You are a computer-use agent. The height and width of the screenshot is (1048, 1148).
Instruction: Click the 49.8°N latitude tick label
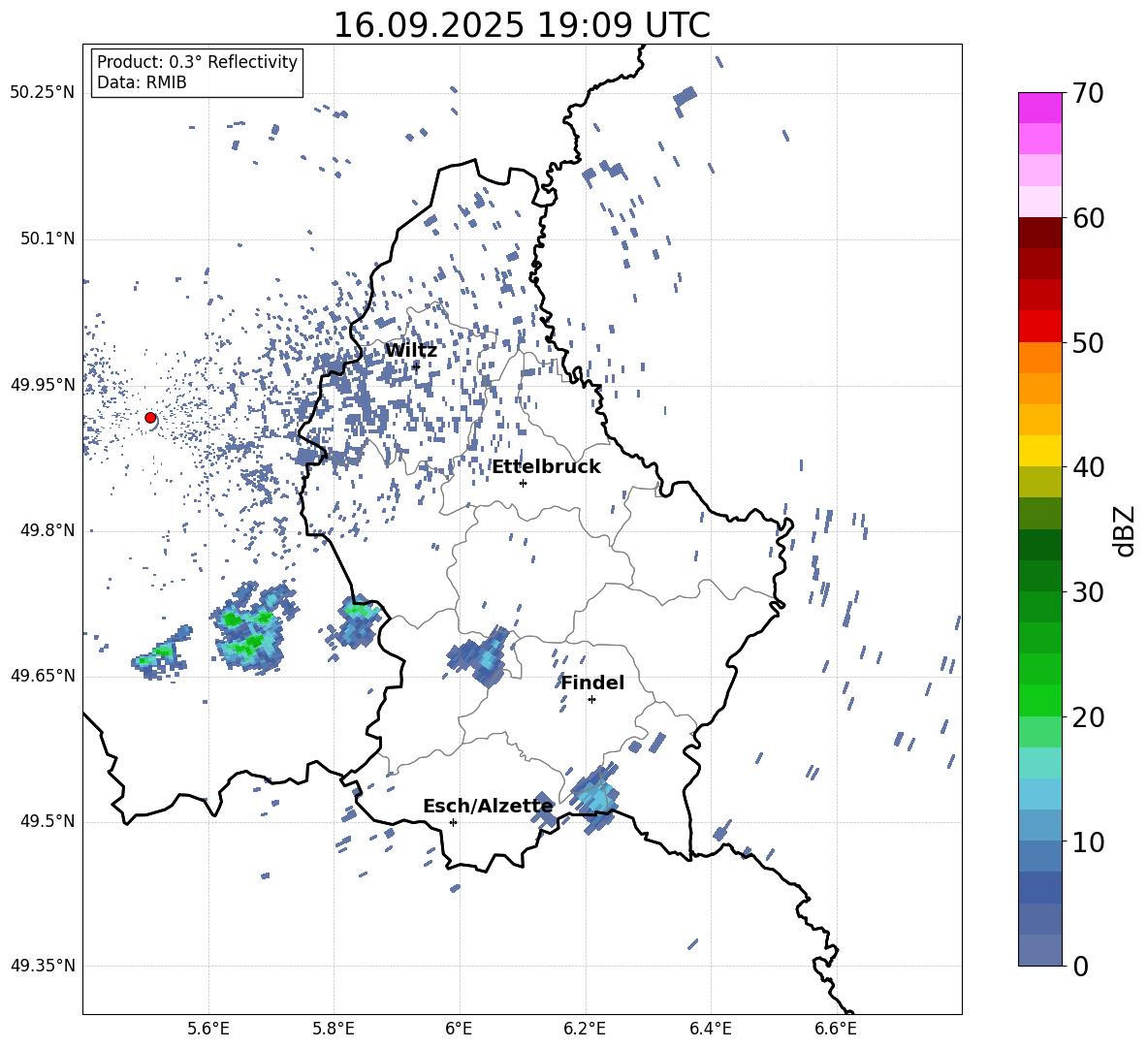click(47, 530)
